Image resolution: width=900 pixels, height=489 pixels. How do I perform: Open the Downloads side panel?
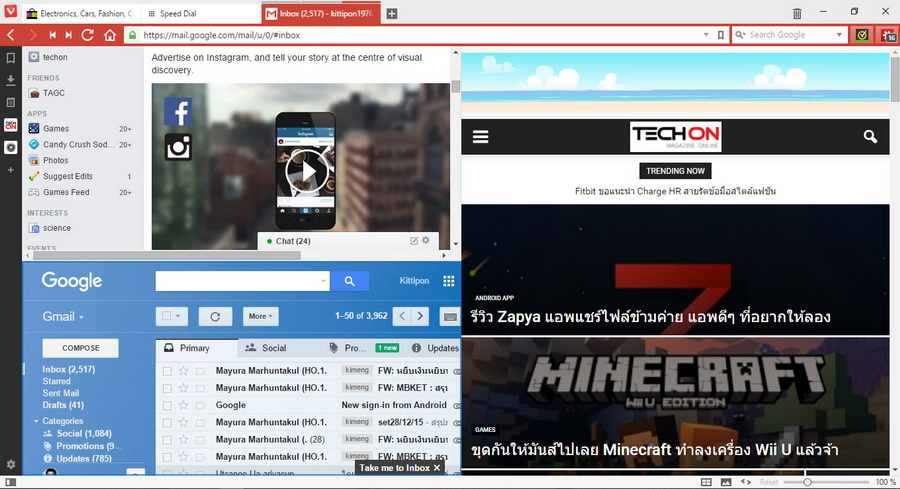(10, 80)
